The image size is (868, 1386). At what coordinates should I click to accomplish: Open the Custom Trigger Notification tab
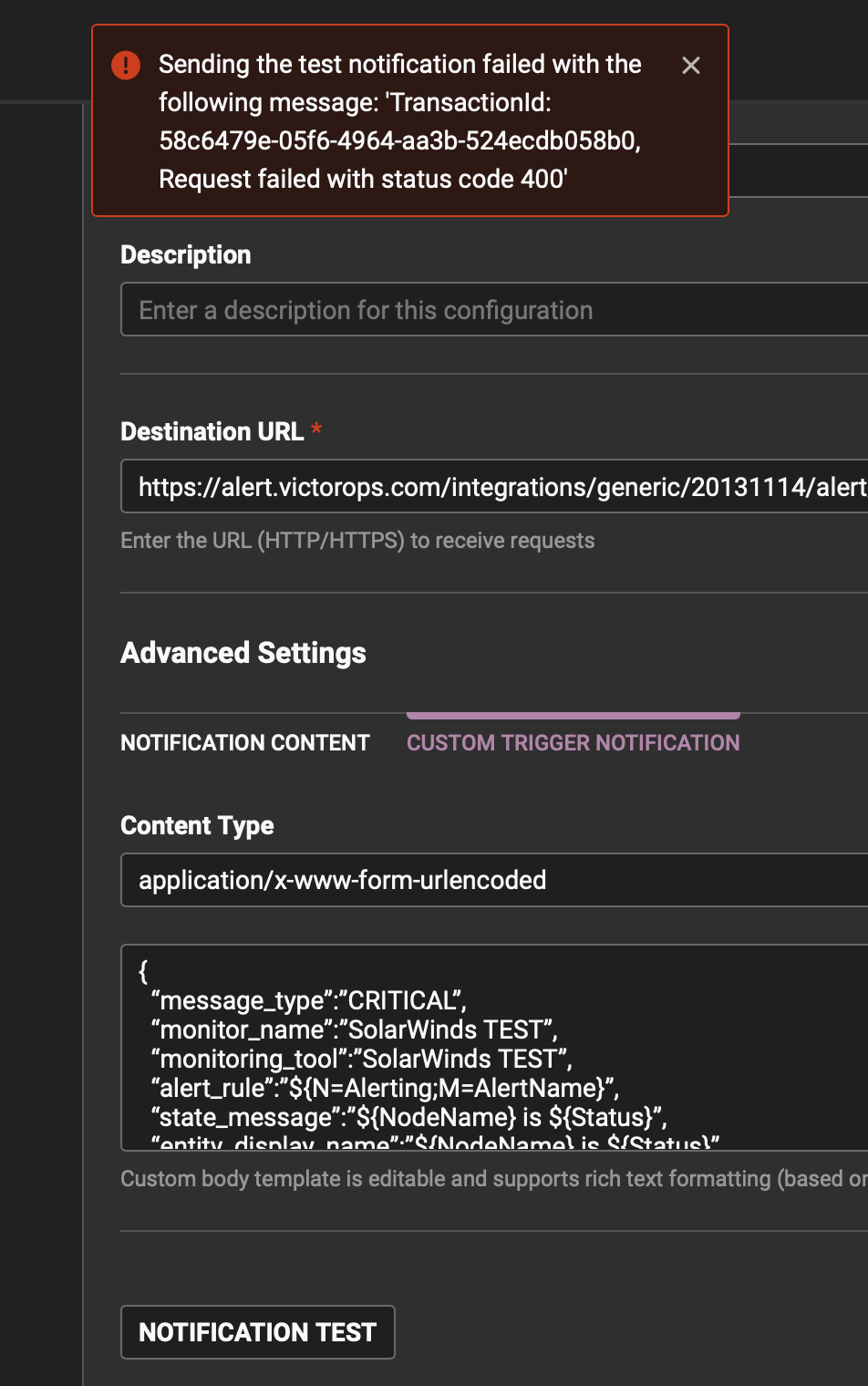[x=573, y=743]
